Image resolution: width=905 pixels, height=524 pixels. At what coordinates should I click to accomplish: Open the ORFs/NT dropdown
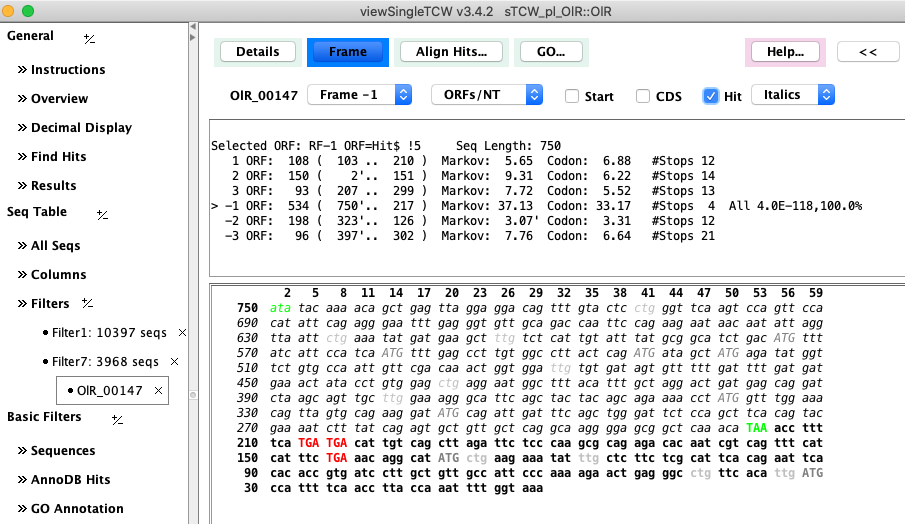(x=486, y=95)
